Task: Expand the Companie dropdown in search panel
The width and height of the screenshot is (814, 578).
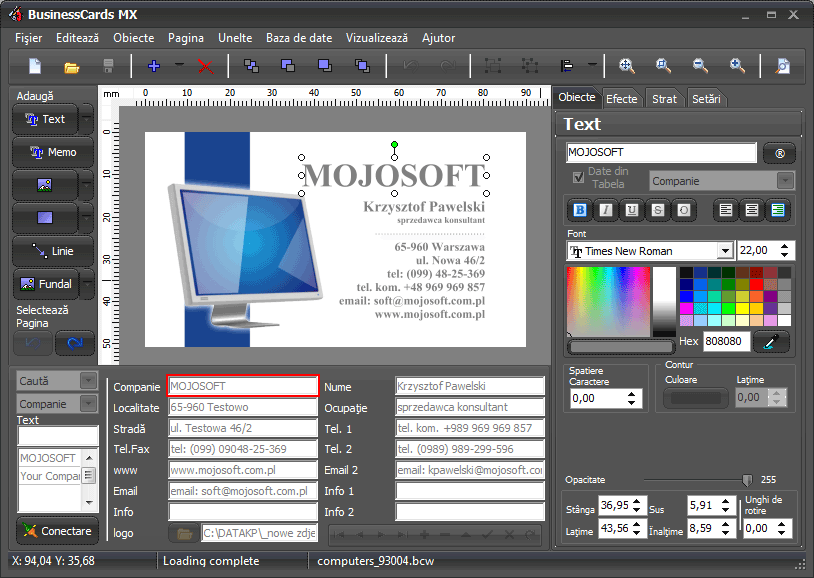Action: point(88,404)
